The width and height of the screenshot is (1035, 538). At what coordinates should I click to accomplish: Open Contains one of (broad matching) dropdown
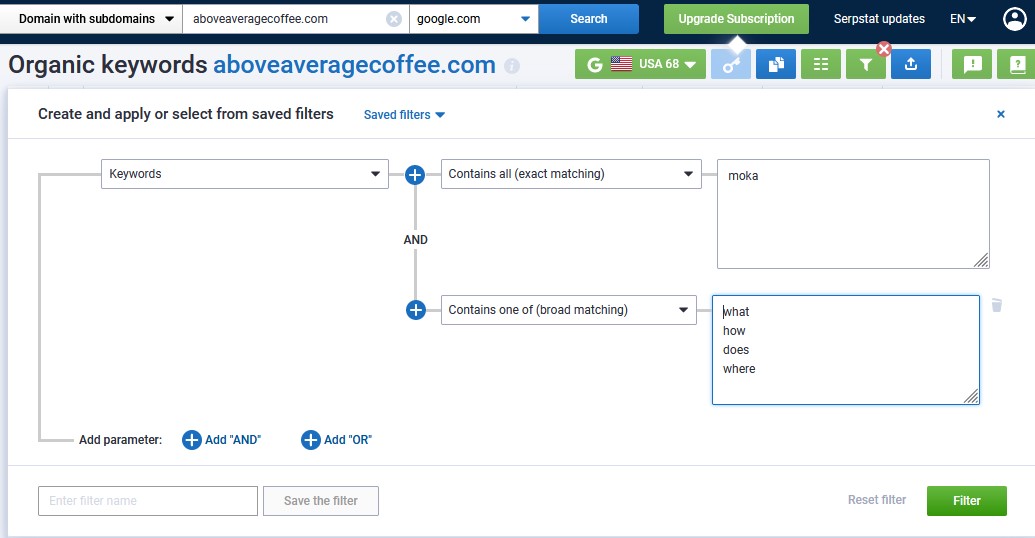(x=568, y=310)
